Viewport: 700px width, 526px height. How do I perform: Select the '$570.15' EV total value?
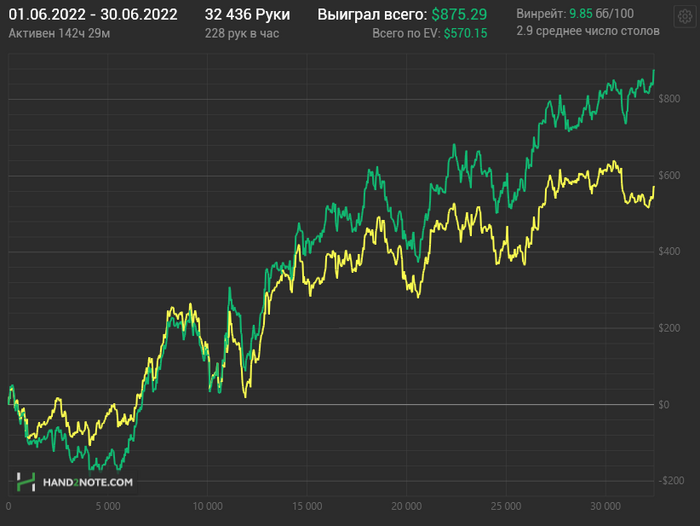pos(465,33)
